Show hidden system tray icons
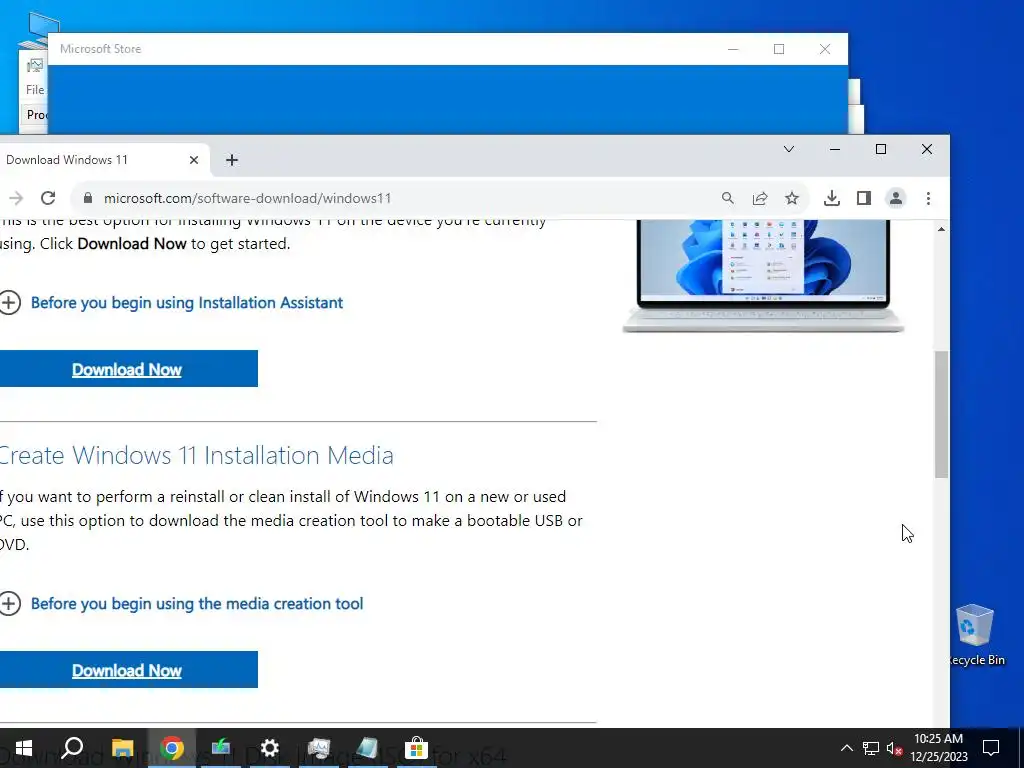 pyautogui.click(x=846, y=748)
